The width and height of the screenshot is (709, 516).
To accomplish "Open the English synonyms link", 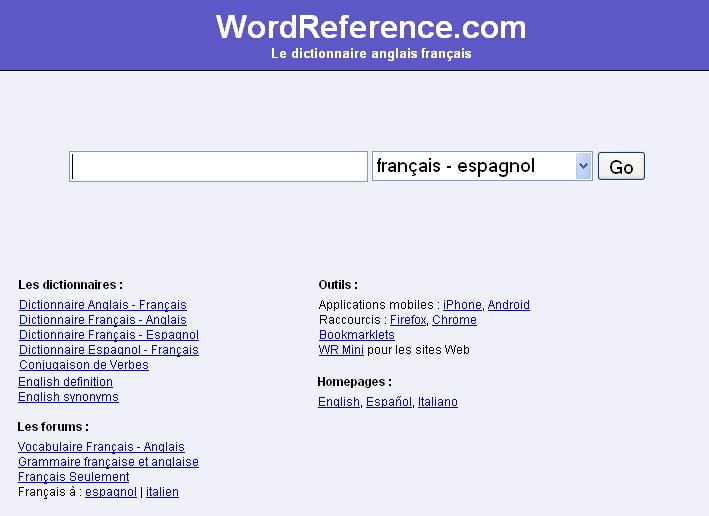I will click(x=68, y=397).
